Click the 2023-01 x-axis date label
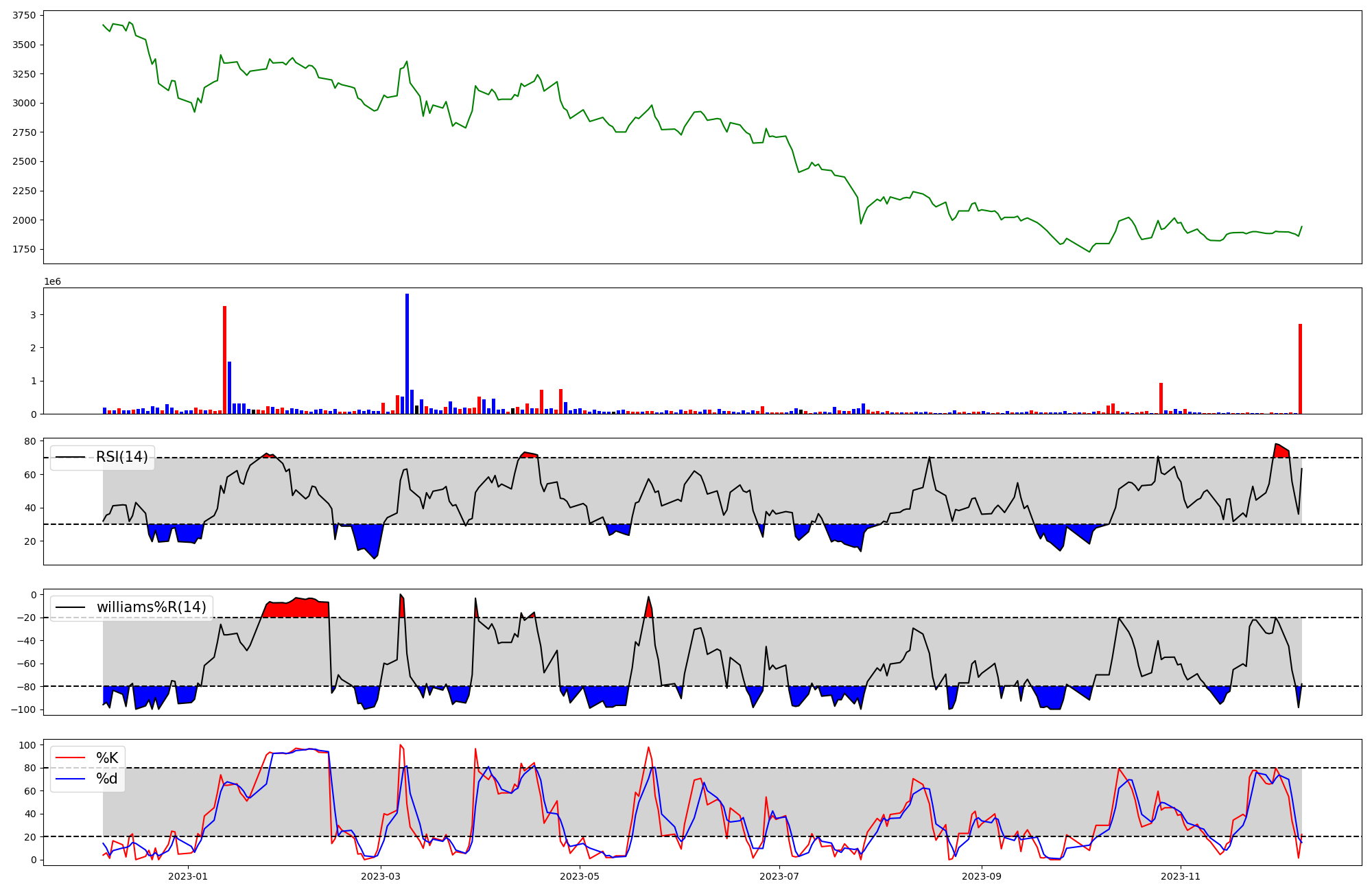The height and width of the screenshot is (892, 1372). (x=187, y=876)
